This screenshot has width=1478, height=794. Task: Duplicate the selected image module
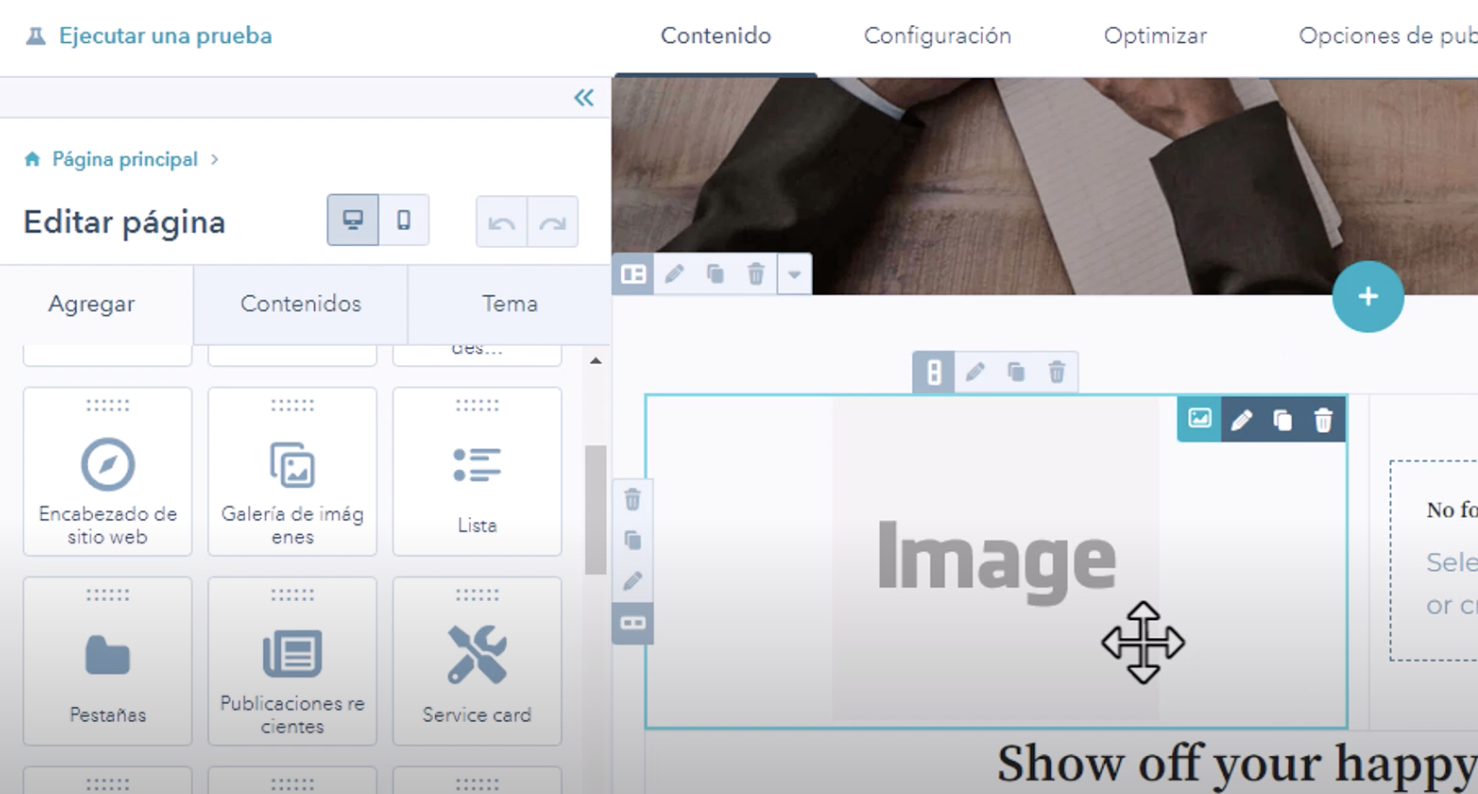click(x=1282, y=420)
